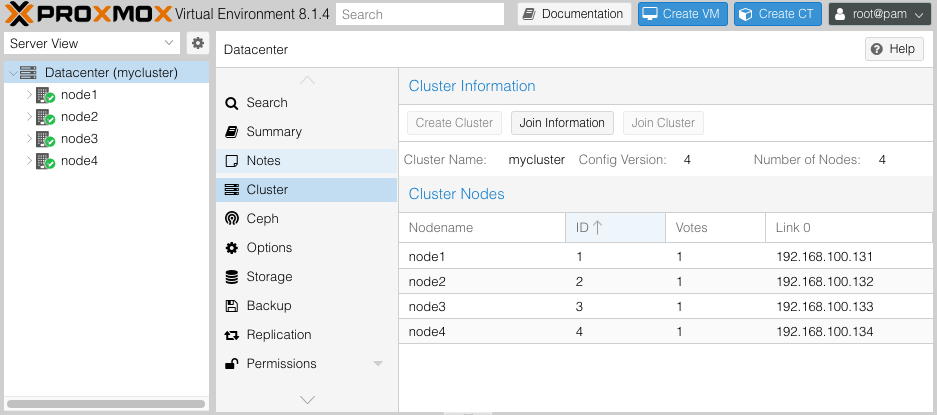937x415 pixels.
Task: Open the Notes menu item
Action: click(307, 161)
